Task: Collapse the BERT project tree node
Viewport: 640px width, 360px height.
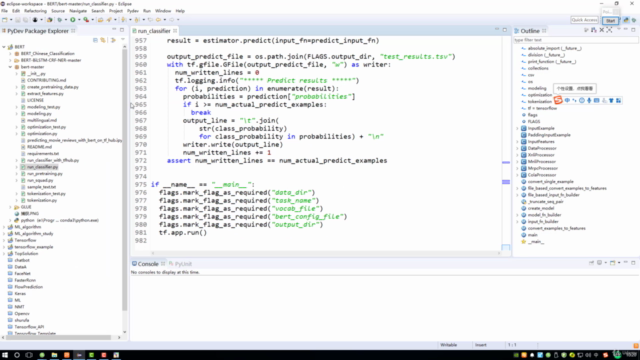Action: [4, 47]
